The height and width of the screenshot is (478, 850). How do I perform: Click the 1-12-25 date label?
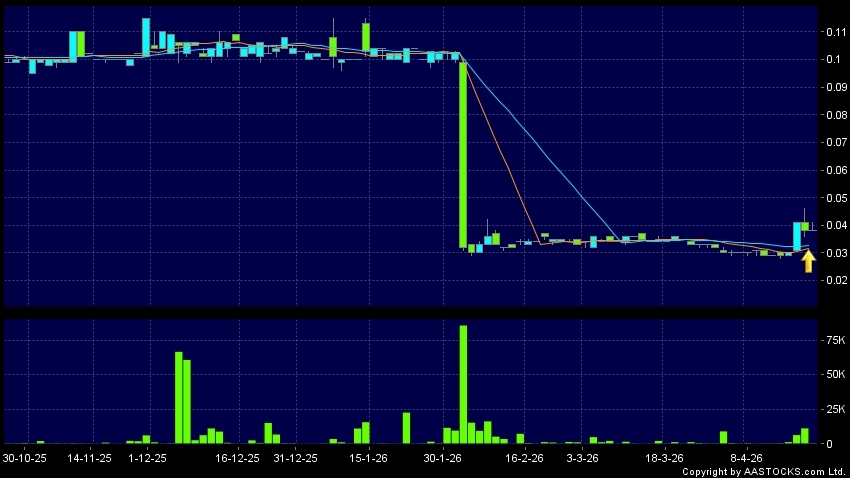click(x=148, y=458)
